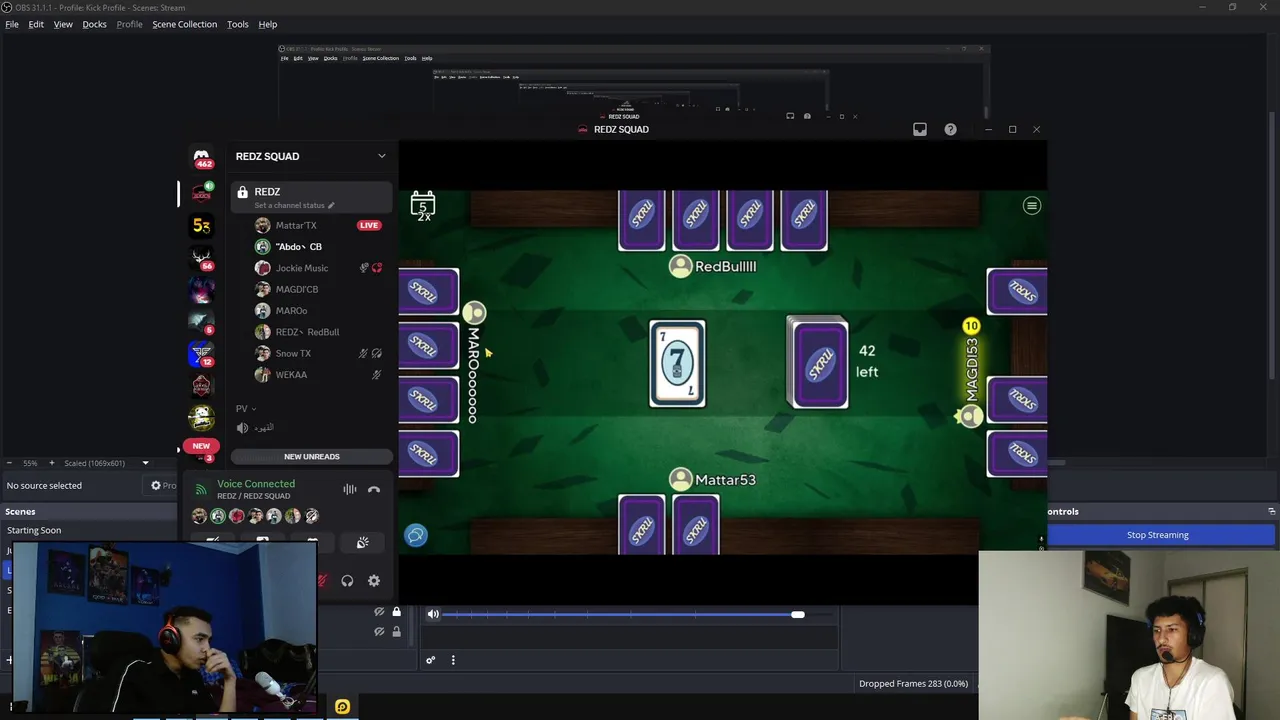The height and width of the screenshot is (720, 1280).
Task: Toggle Discord deafen headphones icon
Action: (347, 581)
